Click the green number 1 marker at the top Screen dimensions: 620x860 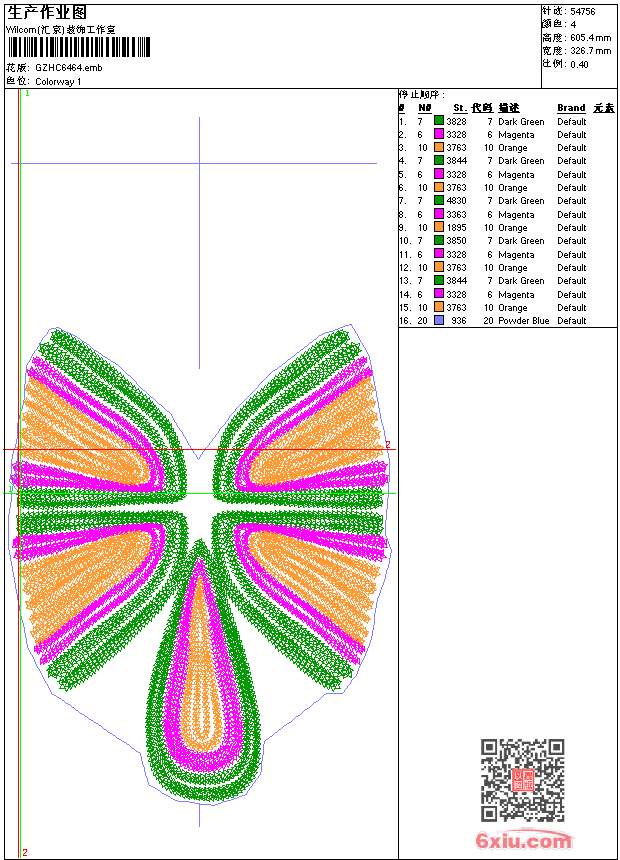click(27, 94)
